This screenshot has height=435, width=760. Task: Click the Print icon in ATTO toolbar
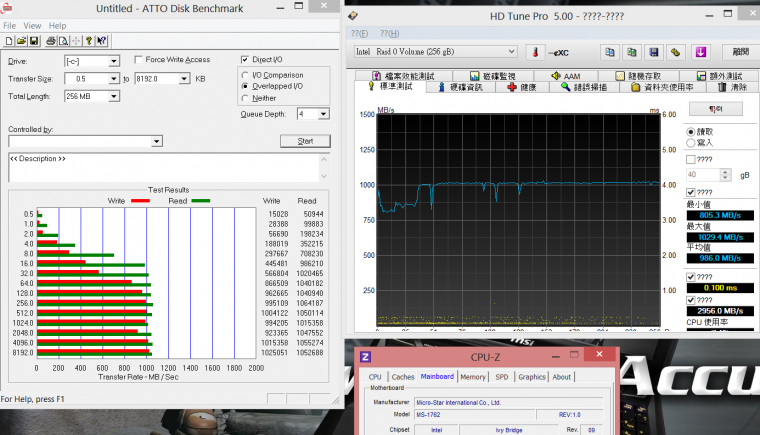[51, 41]
